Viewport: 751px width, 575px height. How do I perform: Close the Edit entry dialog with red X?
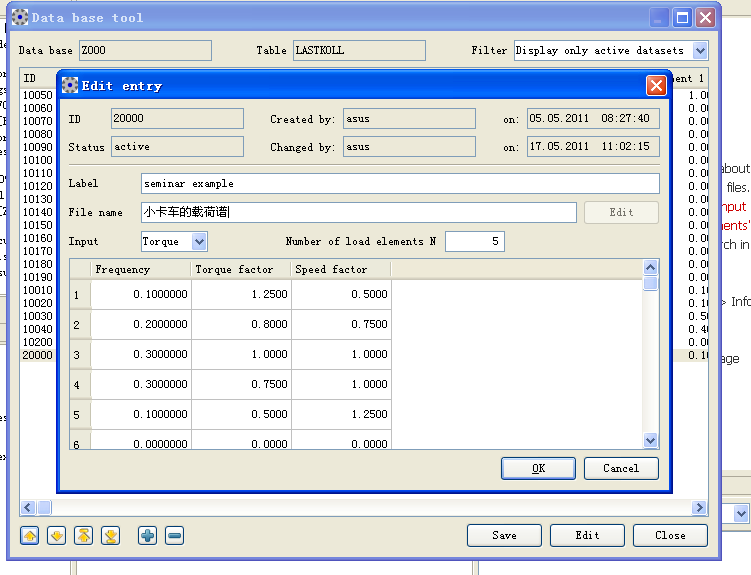click(x=656, y=86)
